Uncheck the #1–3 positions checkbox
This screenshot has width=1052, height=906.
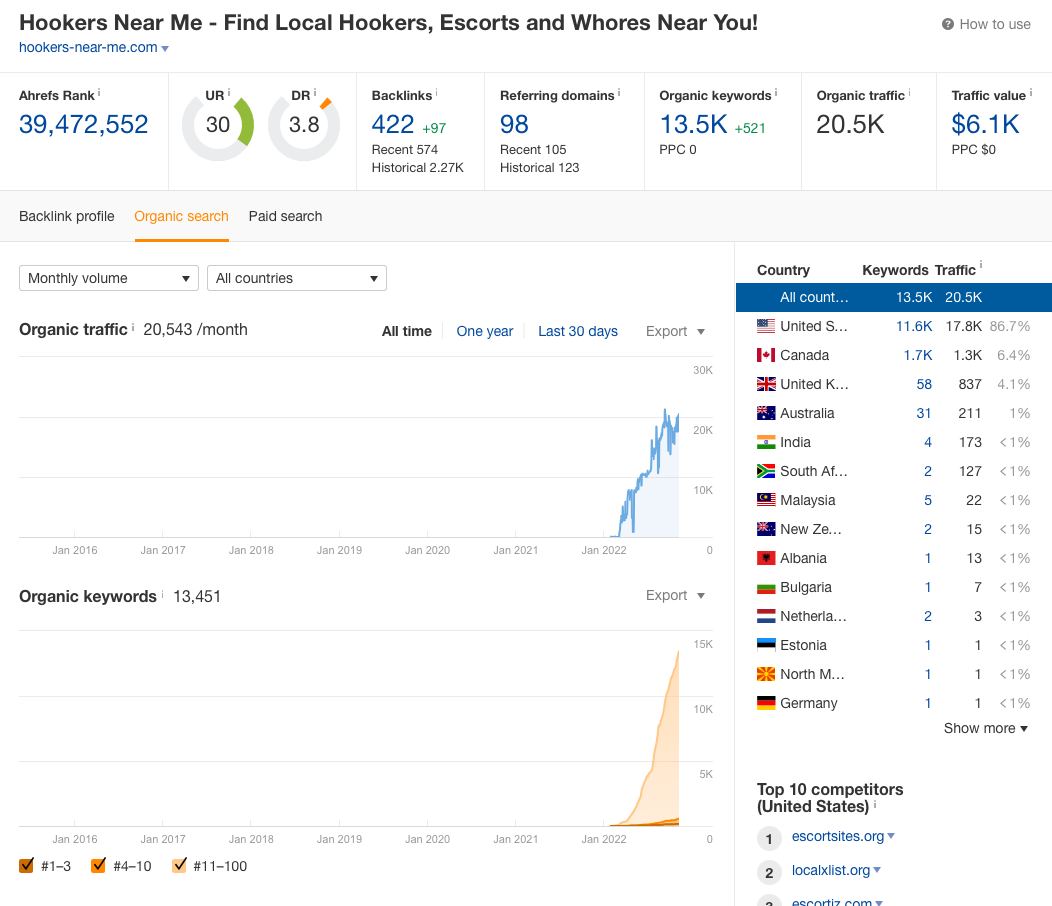27,866
